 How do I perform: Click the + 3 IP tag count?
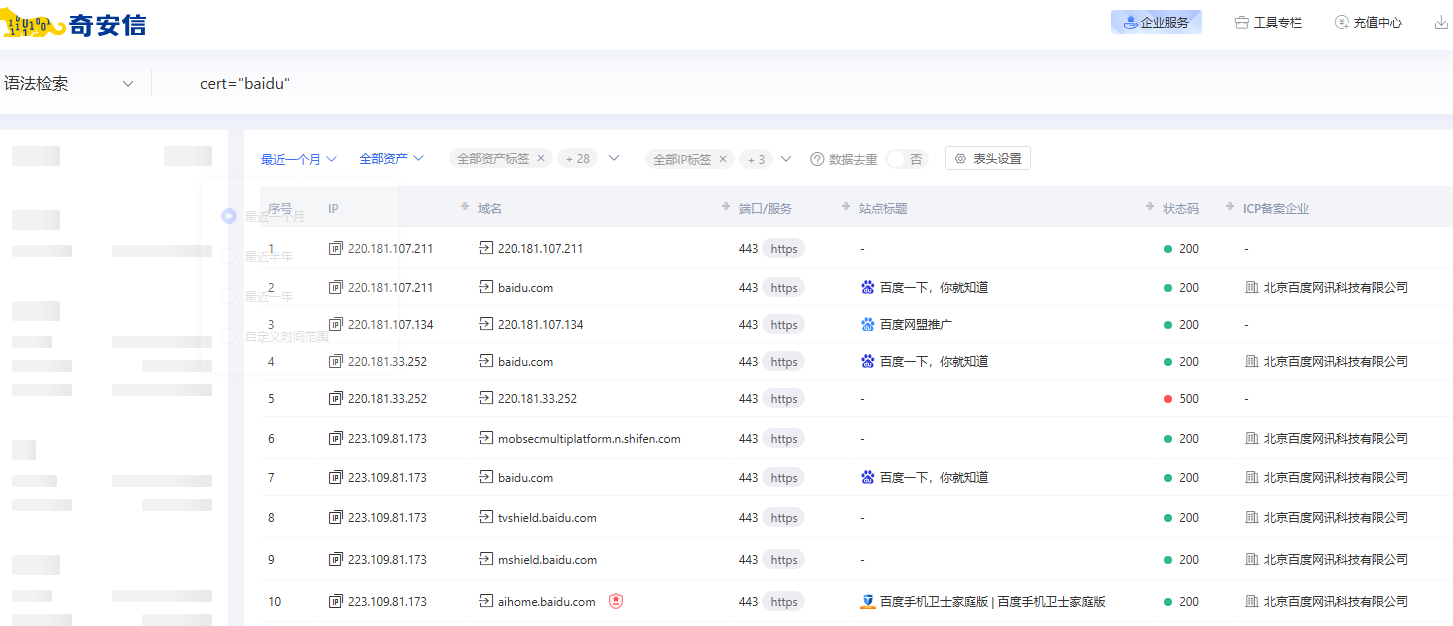click(x=756, y=159)
